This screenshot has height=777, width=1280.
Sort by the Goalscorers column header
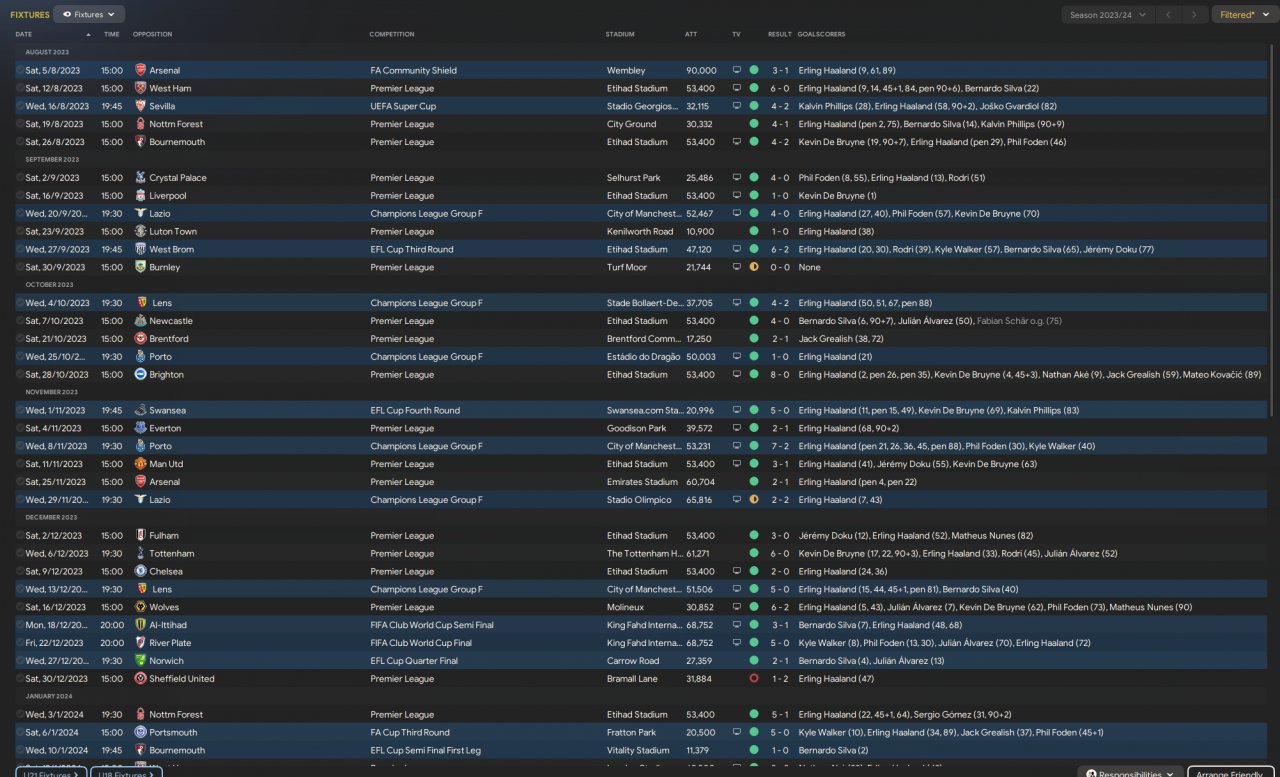click(x=821, y=34)
